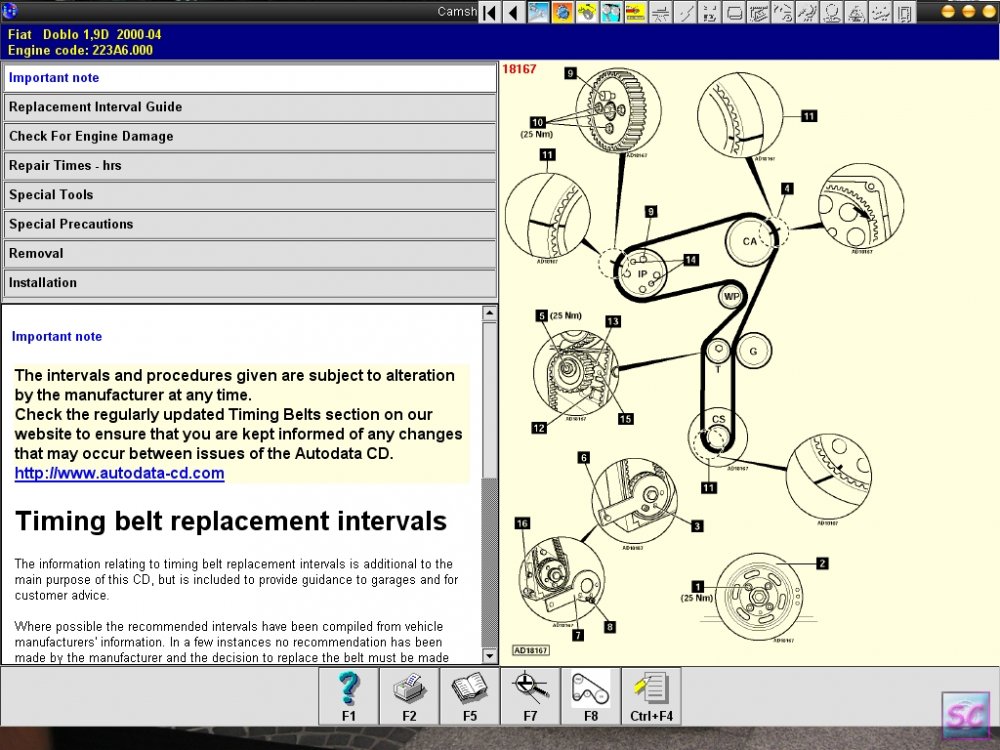Click the SC logo at bottom right
Image resolution: width=1000 pixels, height=750 pixels.
(966, 717)
